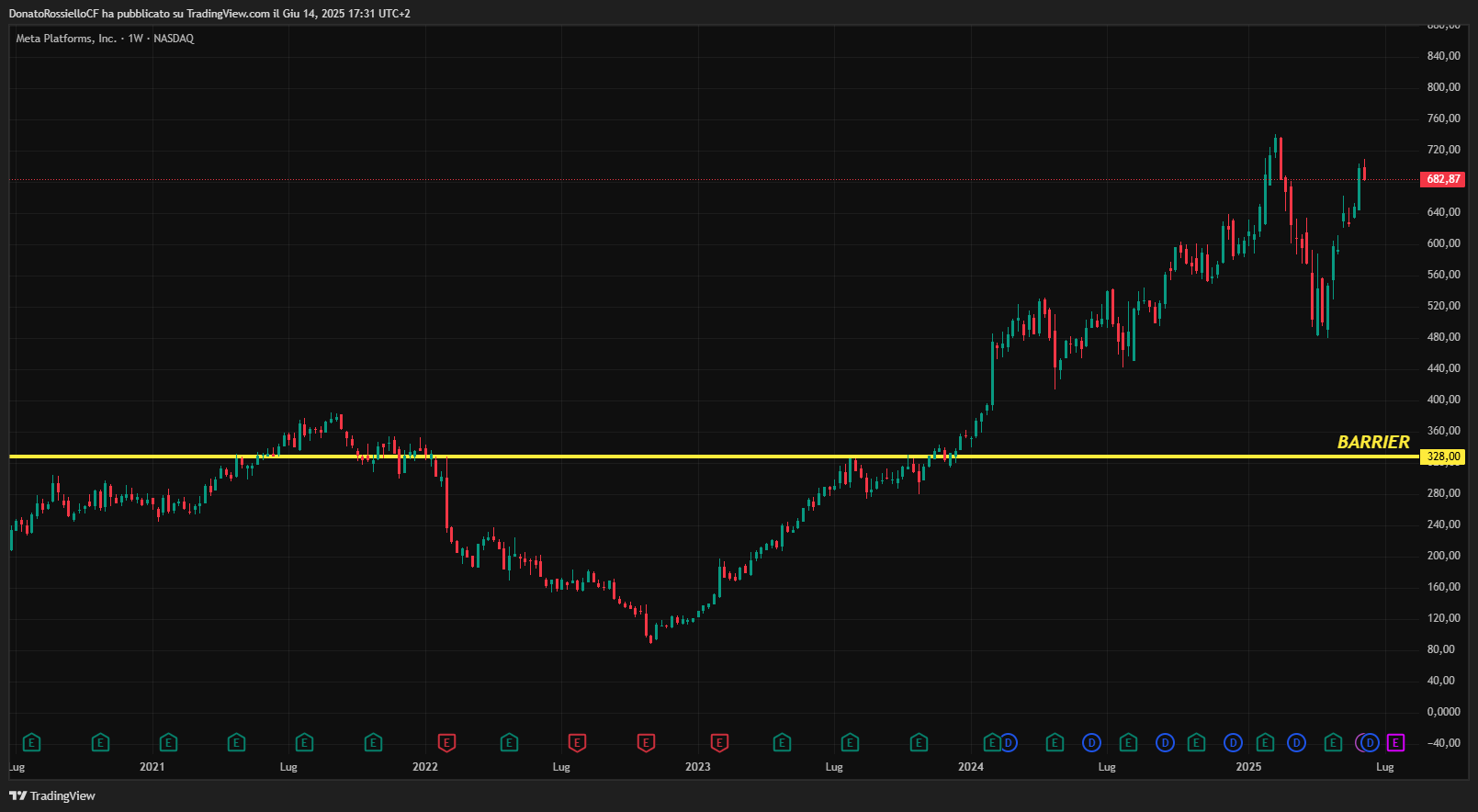Click the leftmost green earnings marker
1478x812 pixels.
pos(31,742)
